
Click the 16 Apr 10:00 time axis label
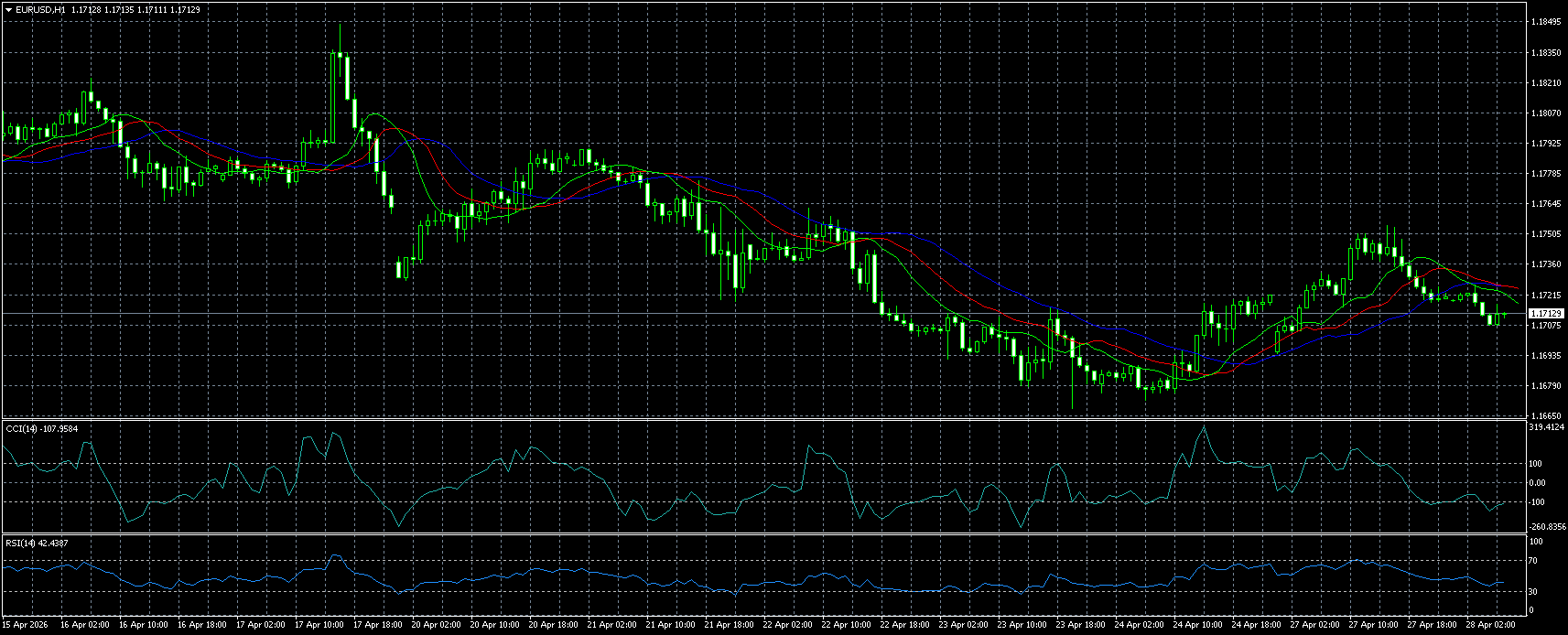click(144, 625)
